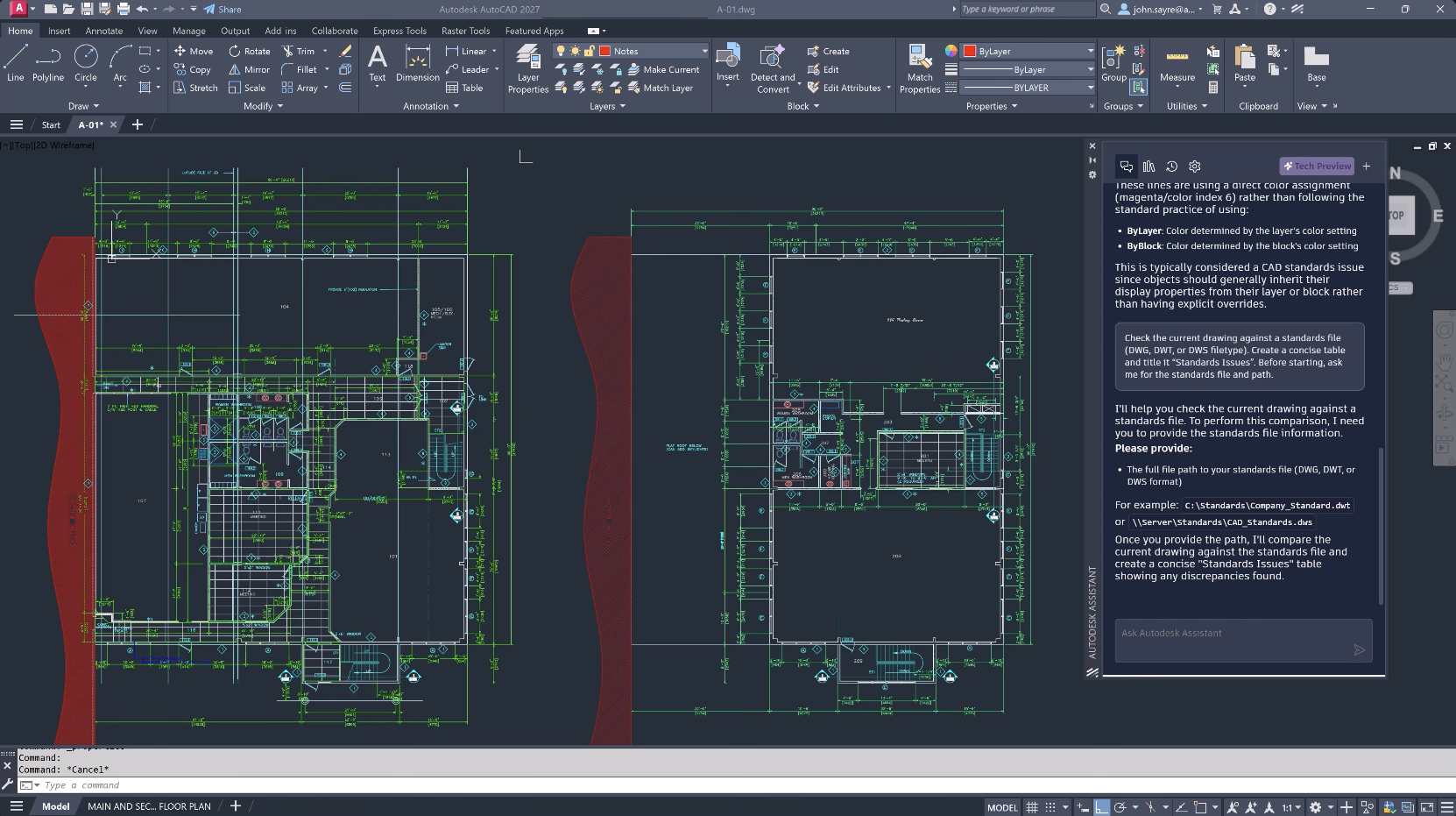Switch to the Manage tab
Image resolution: width=1456 pixels, height=816 pixels.
point(189,31)
